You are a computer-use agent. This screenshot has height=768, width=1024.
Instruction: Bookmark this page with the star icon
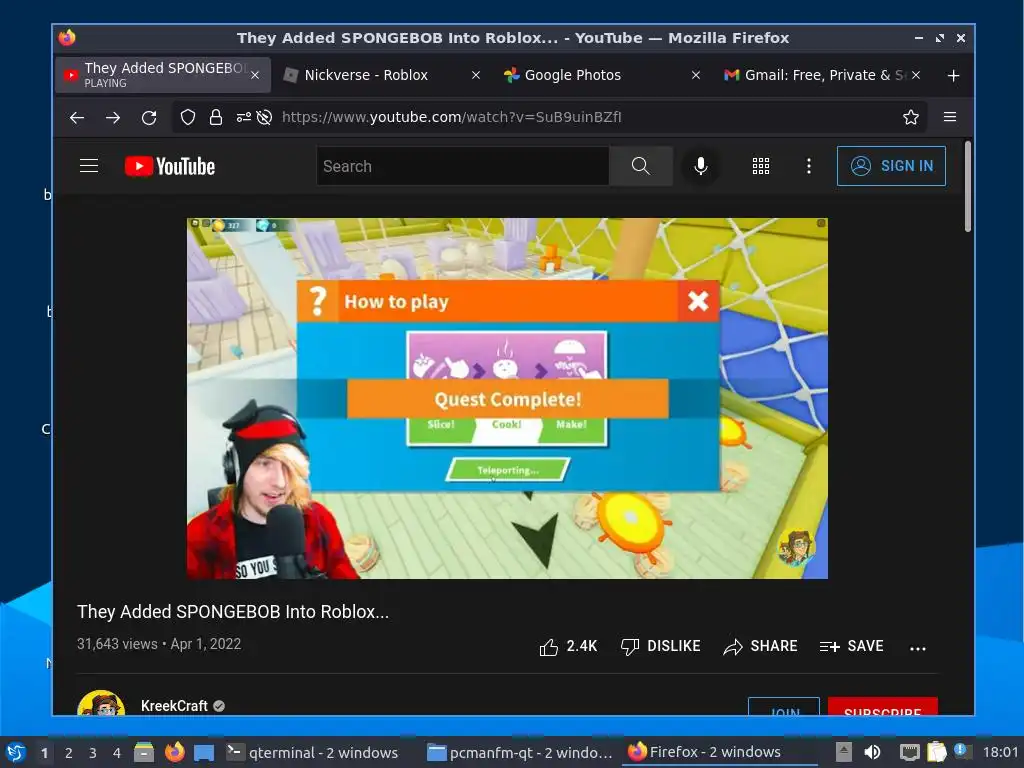[910, 117]
